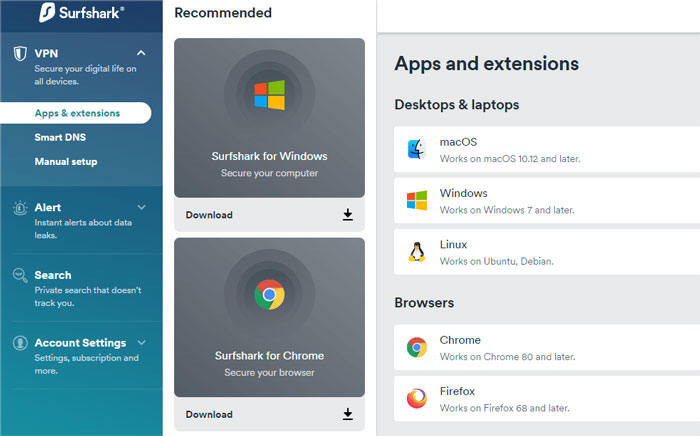Click the VPN shield icon
The image size is (700, 436).
[20, 54]
